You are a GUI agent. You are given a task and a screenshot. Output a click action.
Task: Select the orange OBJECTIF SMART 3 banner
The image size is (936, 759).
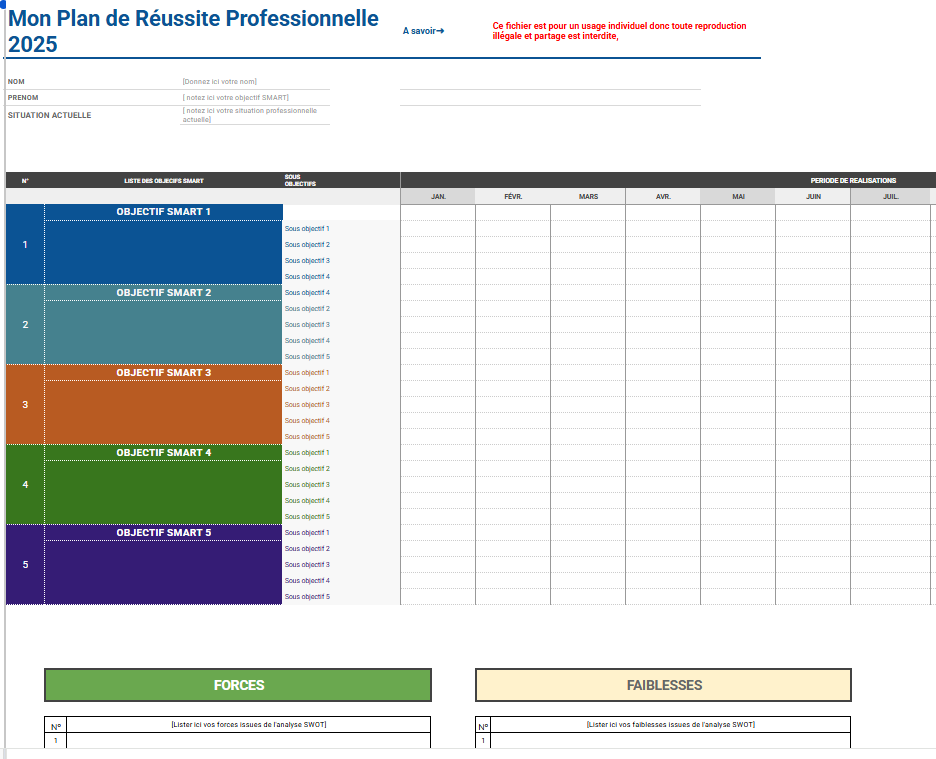tap(163, 372)
